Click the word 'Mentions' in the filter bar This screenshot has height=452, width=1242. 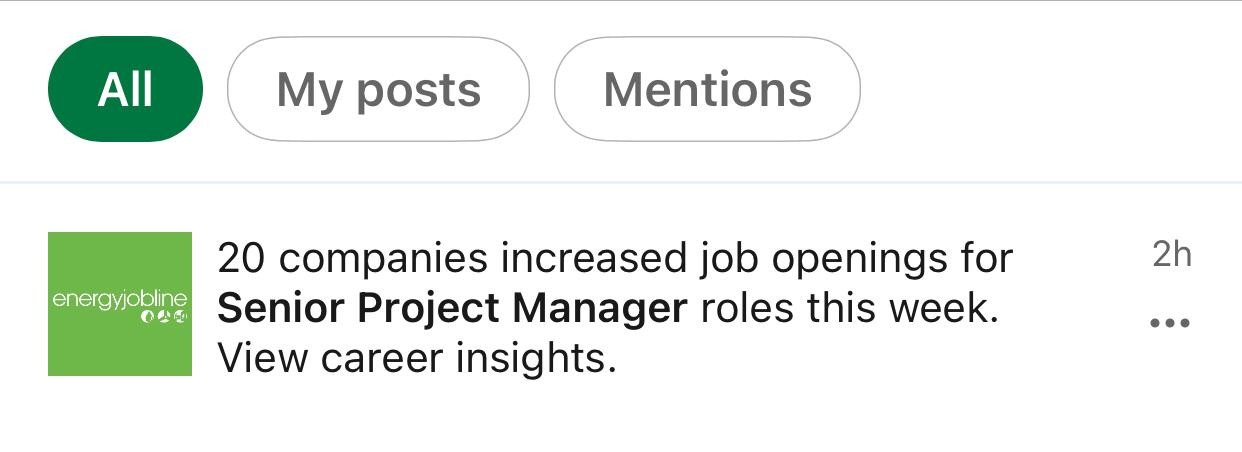[x=707, y=90]
